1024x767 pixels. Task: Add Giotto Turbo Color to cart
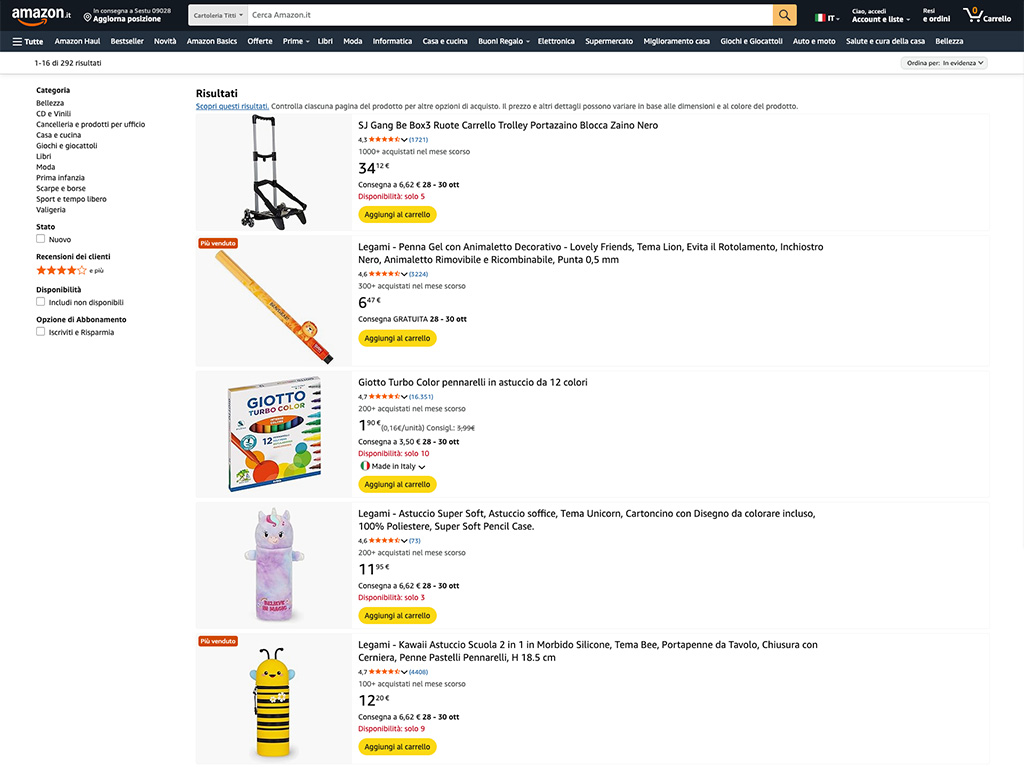pos(397,484)
